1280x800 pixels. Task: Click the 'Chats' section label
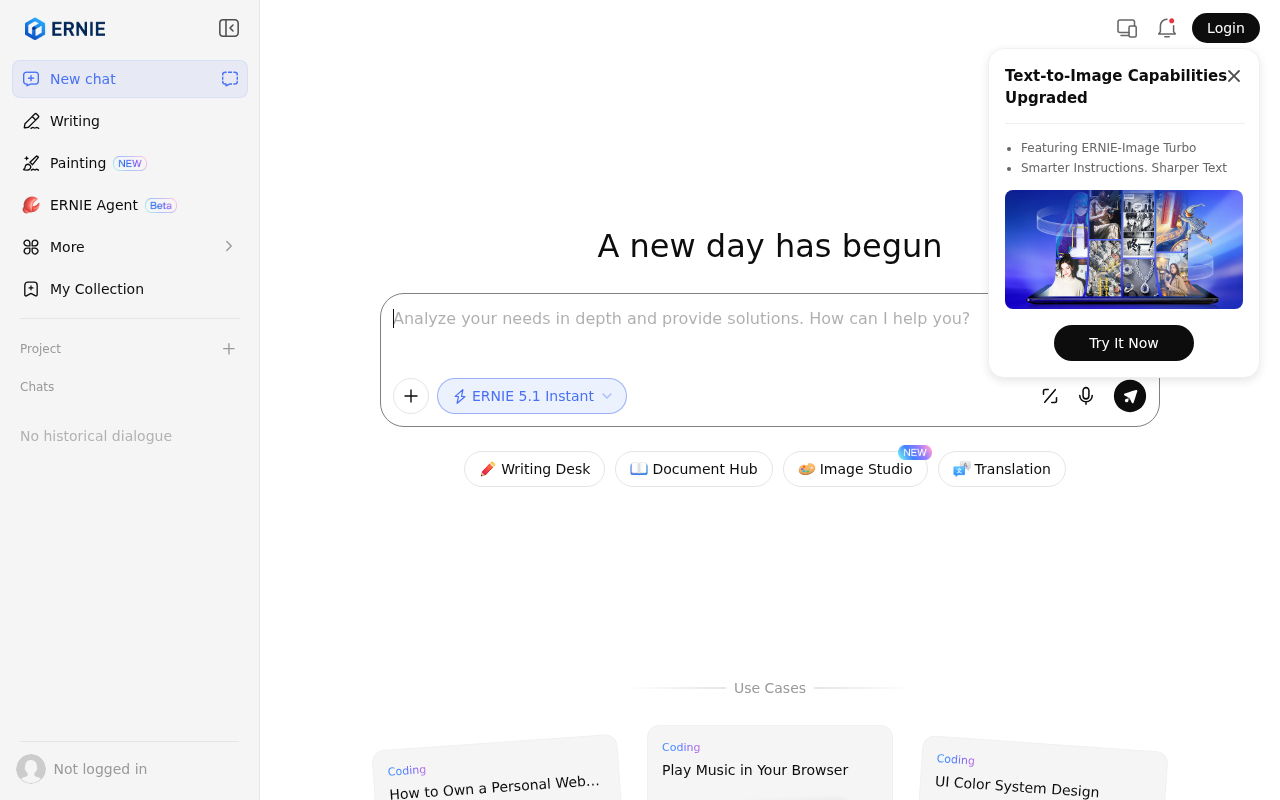(37, 387)
